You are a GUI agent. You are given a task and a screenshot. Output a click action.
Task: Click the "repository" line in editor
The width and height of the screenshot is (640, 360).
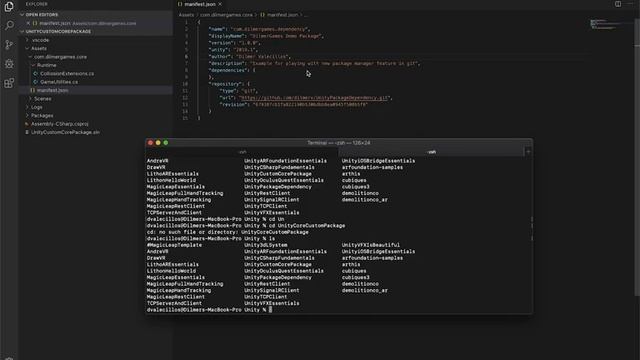point(229,84)
